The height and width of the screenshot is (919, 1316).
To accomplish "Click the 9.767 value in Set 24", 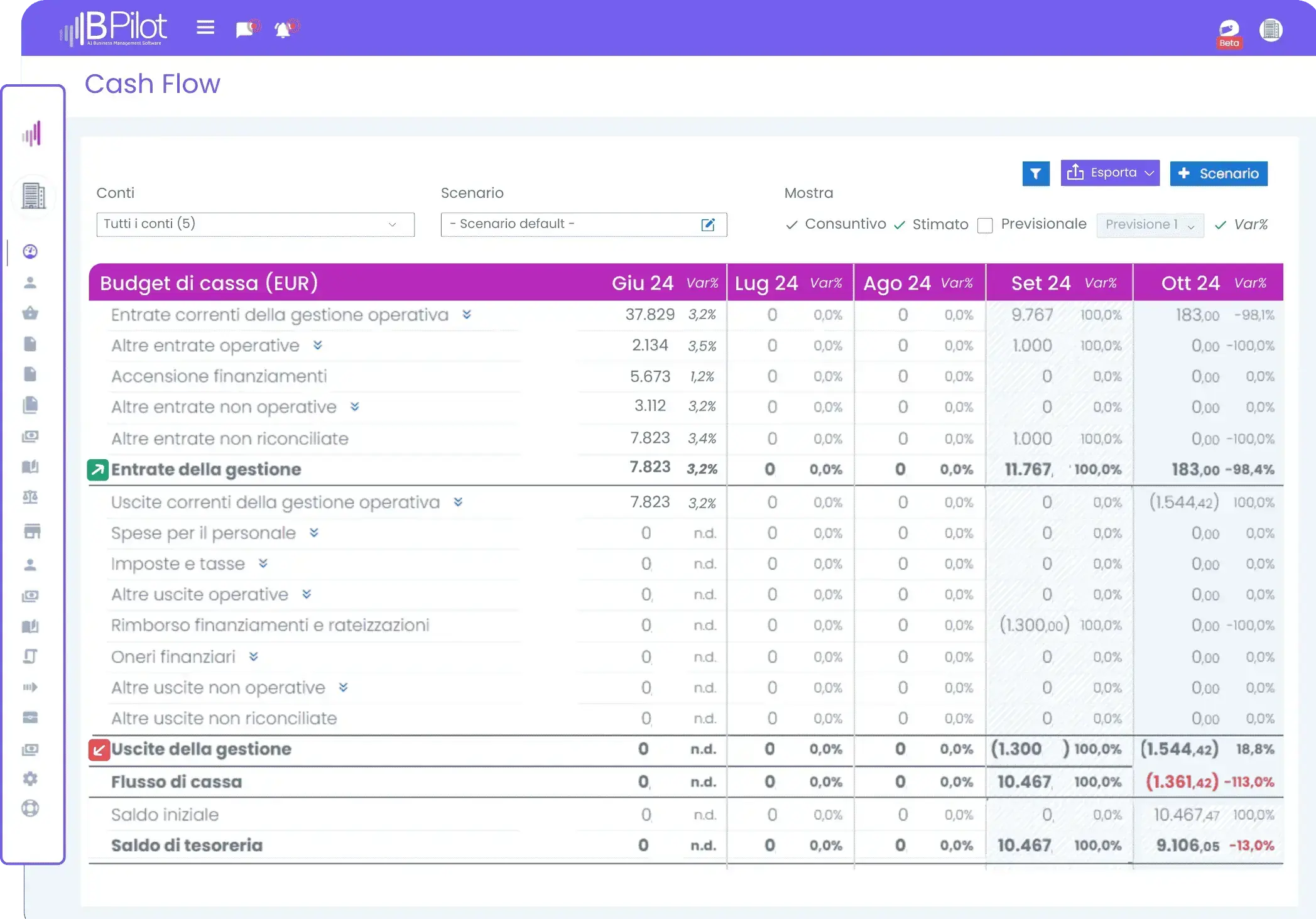I will (x=1031, y=314).
